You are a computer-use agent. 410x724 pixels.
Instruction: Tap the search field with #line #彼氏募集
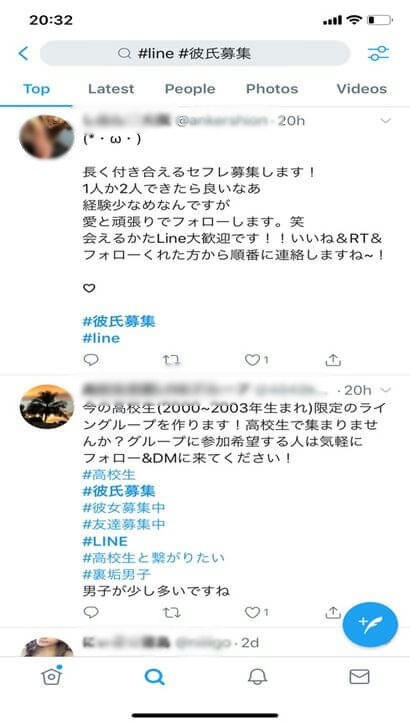point(195,54)
